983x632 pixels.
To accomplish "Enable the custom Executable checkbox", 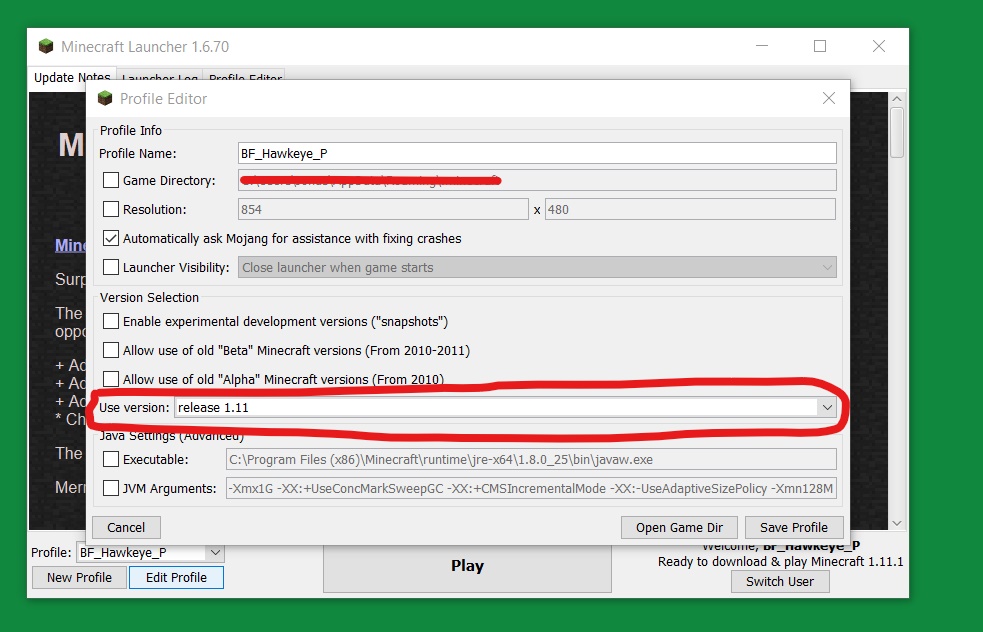I will [x=111, y=459].
